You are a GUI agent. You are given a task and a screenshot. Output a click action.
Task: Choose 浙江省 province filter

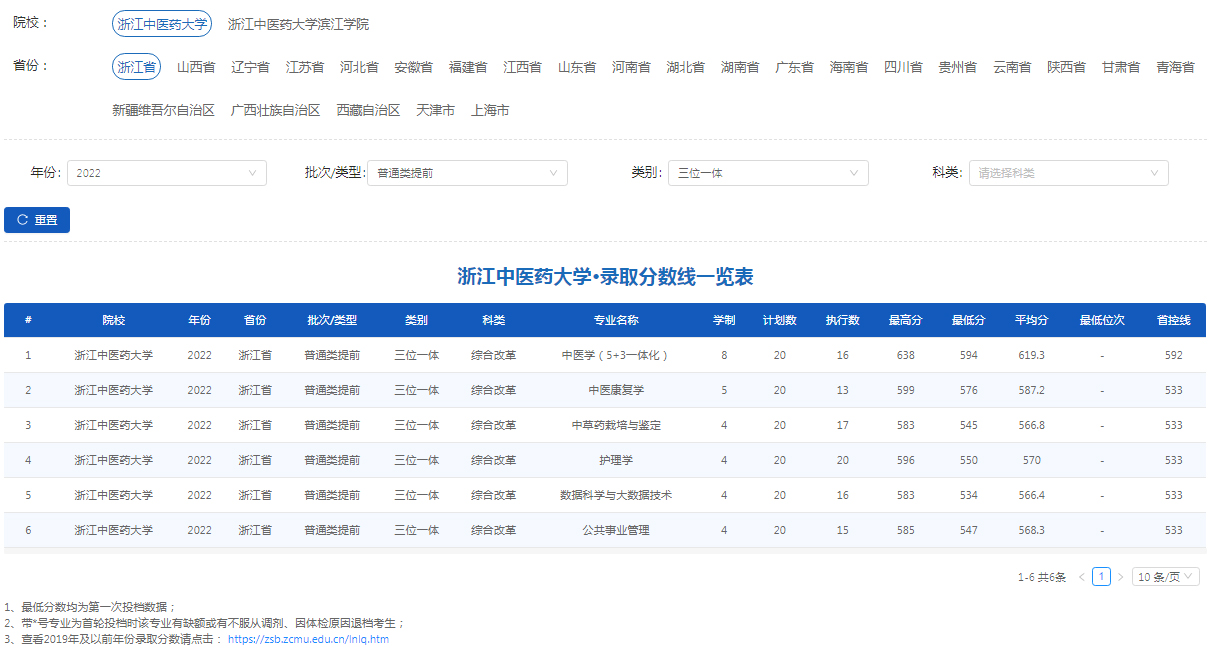coord(136,67)
